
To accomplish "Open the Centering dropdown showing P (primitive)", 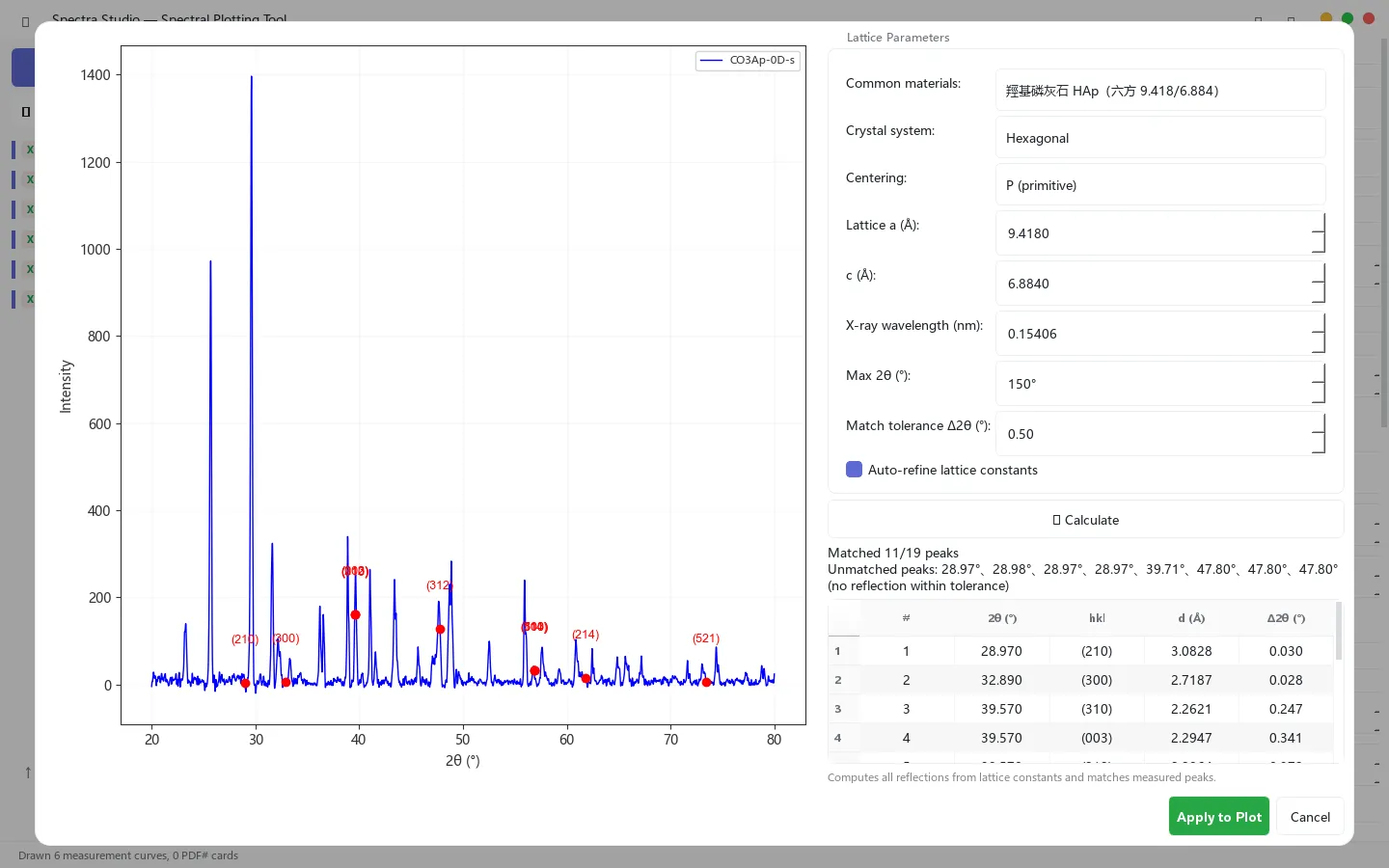I will (x=1160, y=185).
